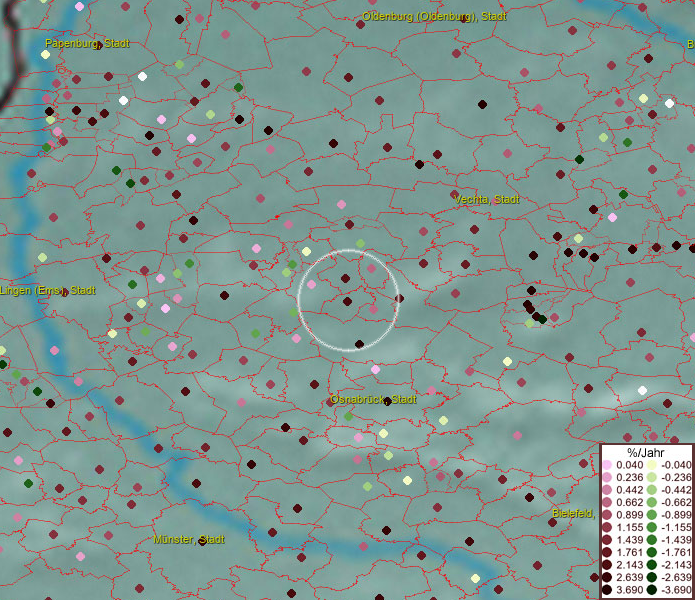
Task: Click the data point beside Osnabrück label
Action: pos(387,402)
